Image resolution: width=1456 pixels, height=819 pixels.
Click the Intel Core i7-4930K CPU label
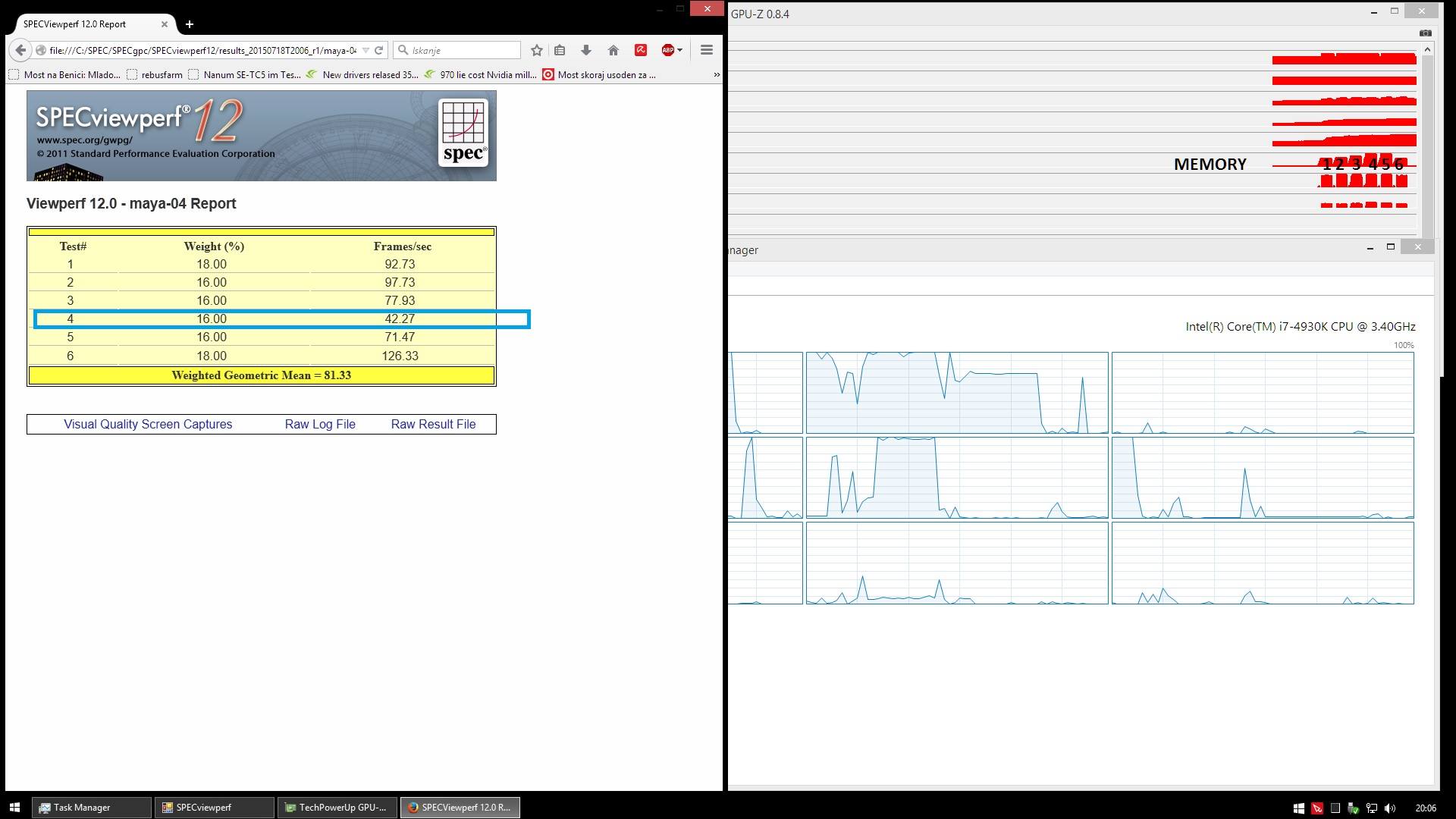[x=1301, y=327]
